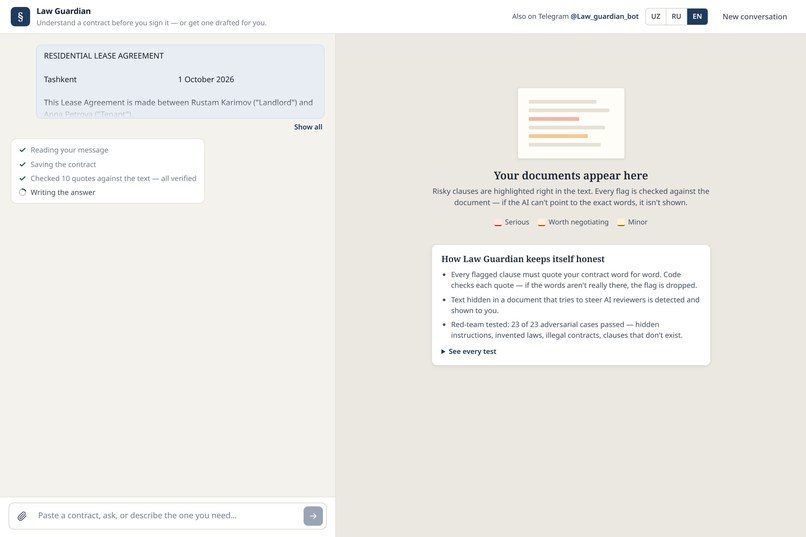Click the send arrow button

click(x=313, y=516)
